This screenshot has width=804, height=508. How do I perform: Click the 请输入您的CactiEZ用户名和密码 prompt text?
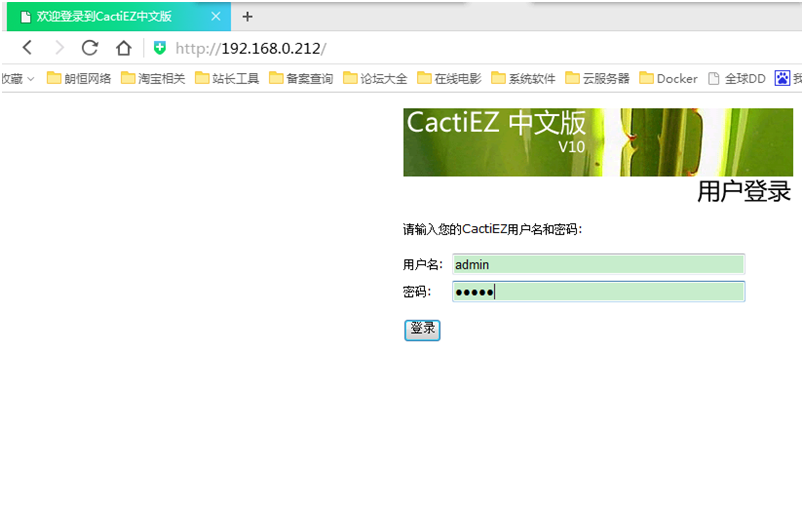(x=492, y=229)
